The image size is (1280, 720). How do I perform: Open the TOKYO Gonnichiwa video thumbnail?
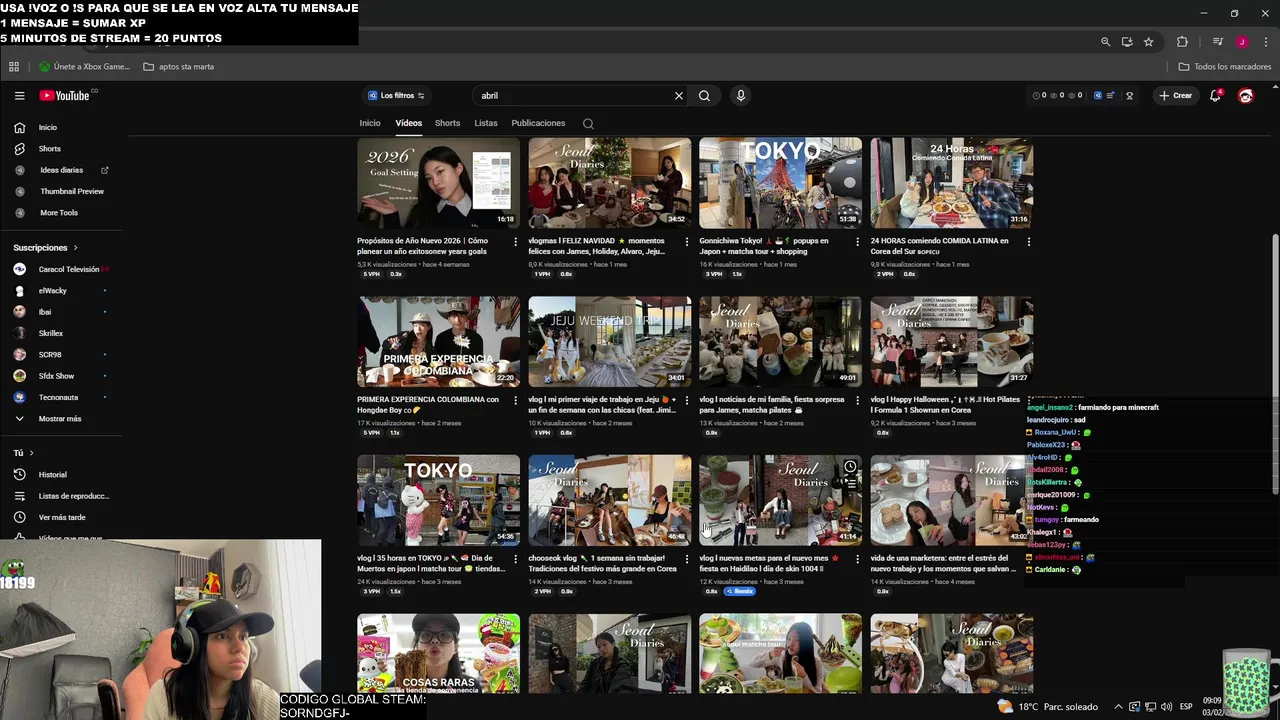(780, 183)
